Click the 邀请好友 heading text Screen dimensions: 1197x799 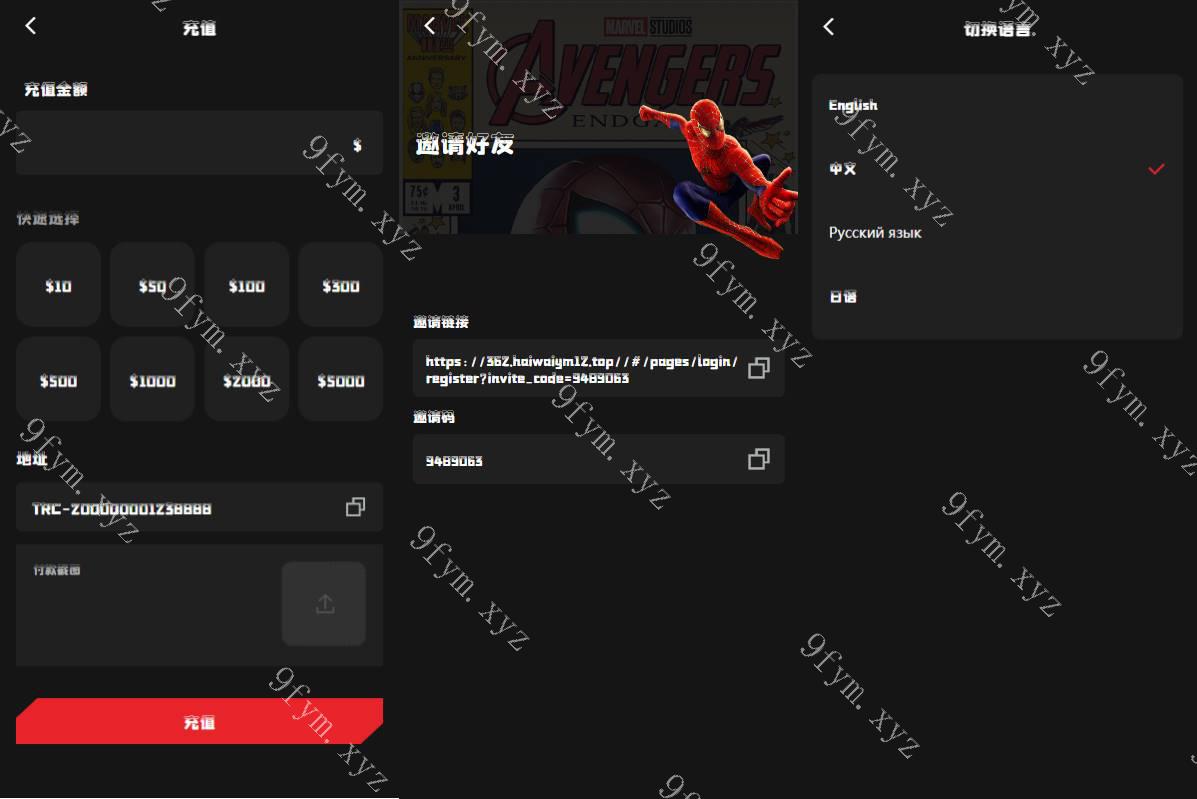(464, 144)
